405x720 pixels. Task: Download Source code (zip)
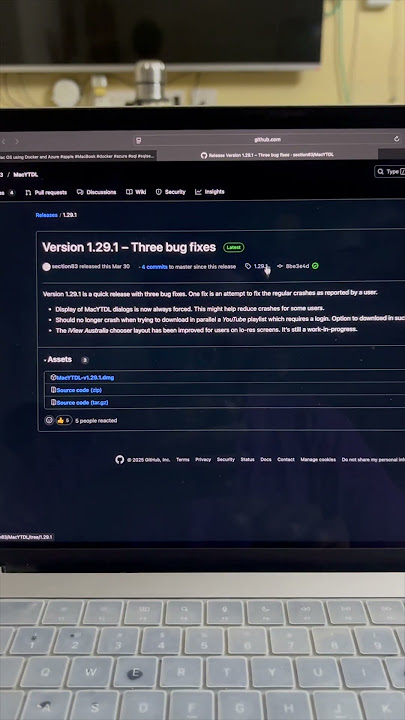pyautogui.click(x=79, y=390)
